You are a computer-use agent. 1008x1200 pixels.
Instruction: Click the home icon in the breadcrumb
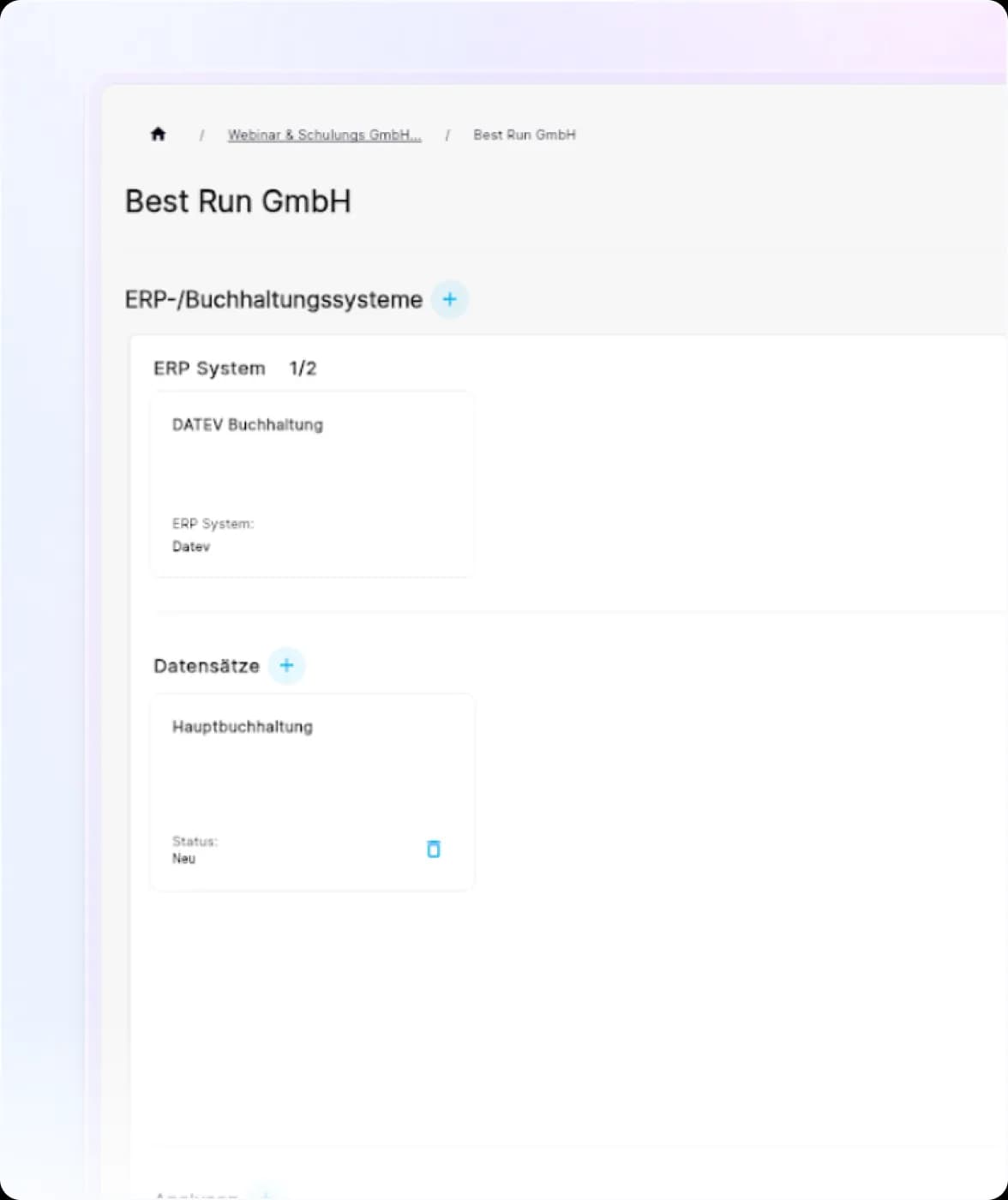pyautogui.click(x=159, y=134)
